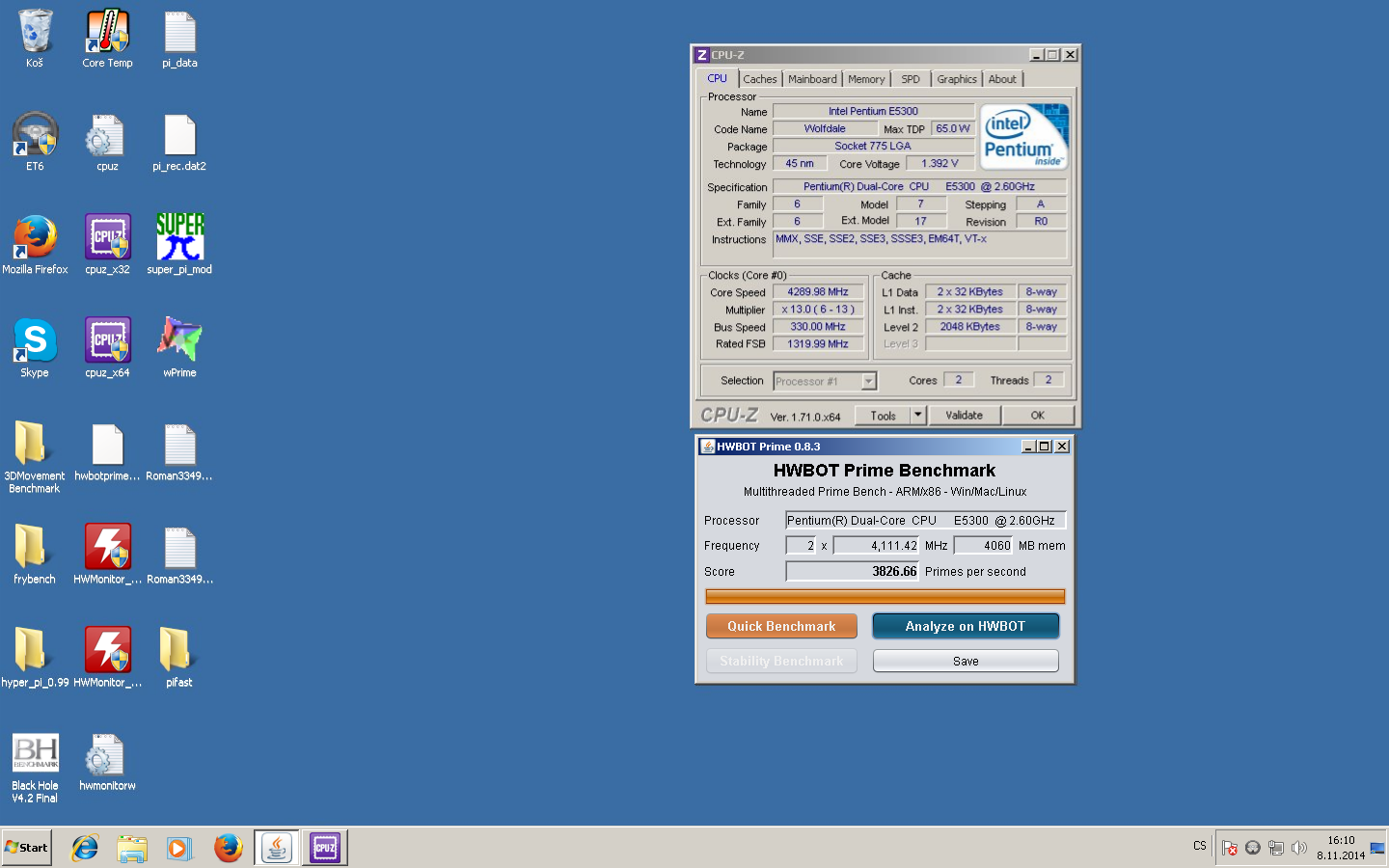Click the CS language indicator in taskbar
The height and width of the screenshot is (868, 1389).
[1200, 846]
